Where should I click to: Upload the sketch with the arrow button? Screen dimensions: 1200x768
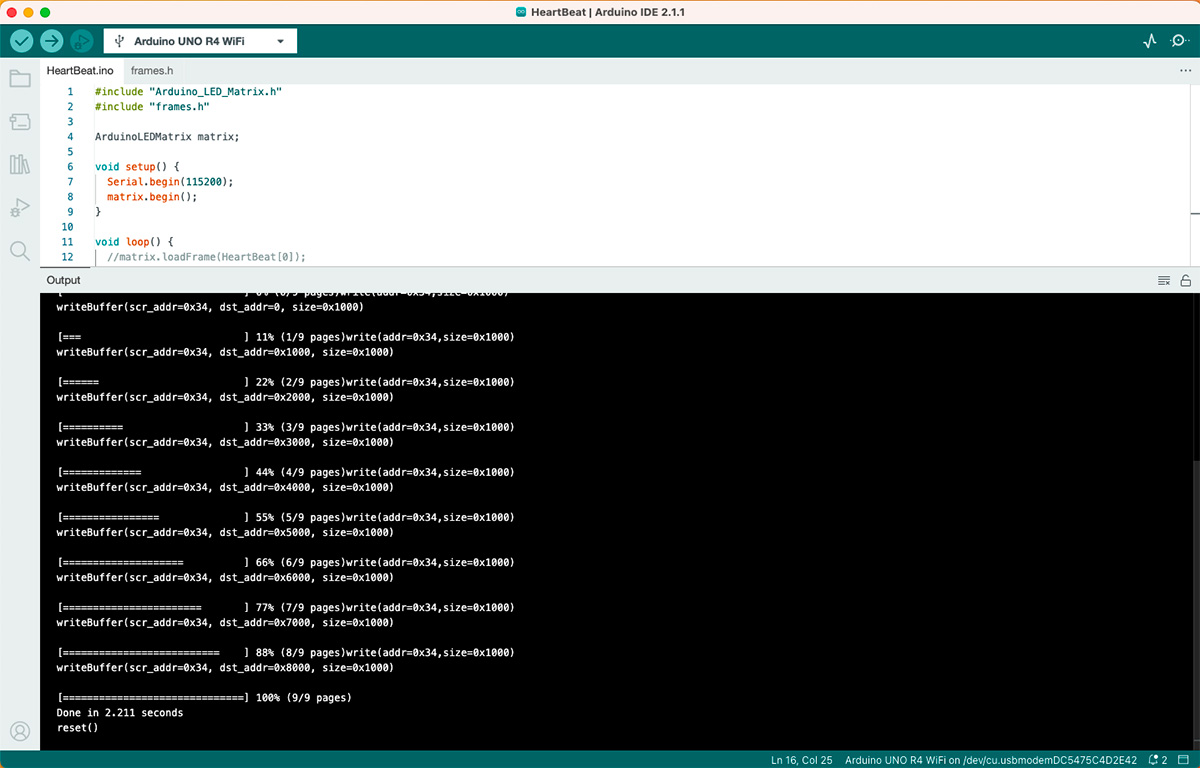52,41
